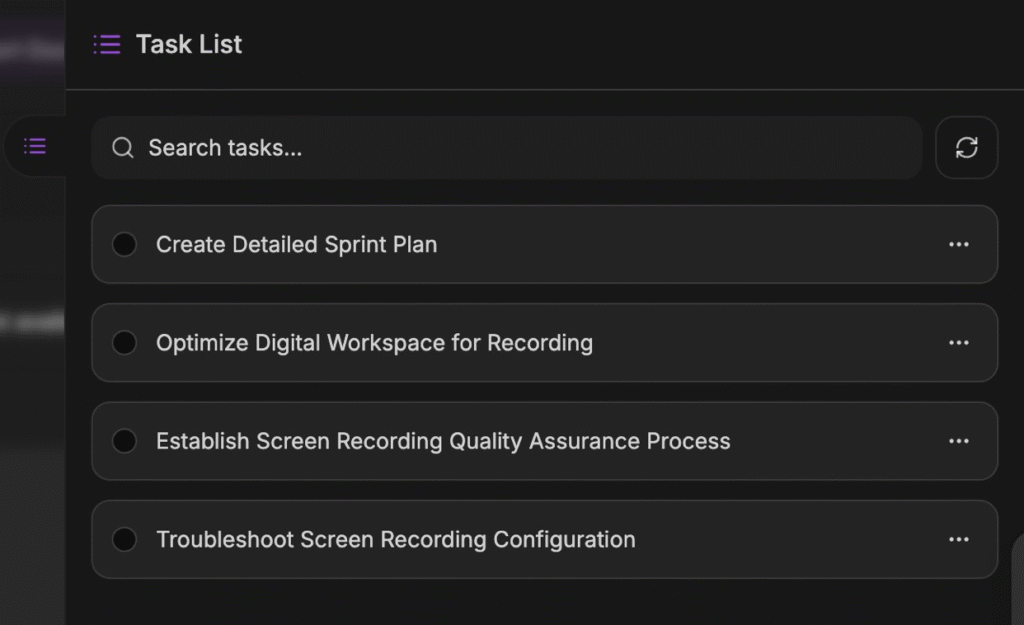Viewport: 1024px width, 625px height.
Task: Open options for Optimize Digital Workspace task
Action: tap(958, 343)
